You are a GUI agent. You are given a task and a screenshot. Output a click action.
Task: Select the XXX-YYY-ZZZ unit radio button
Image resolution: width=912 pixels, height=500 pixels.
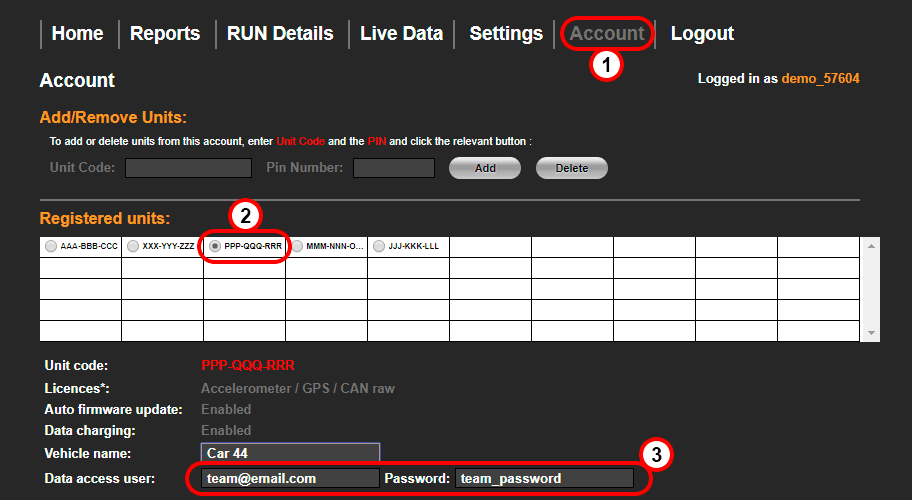click(x=133, y=246)
